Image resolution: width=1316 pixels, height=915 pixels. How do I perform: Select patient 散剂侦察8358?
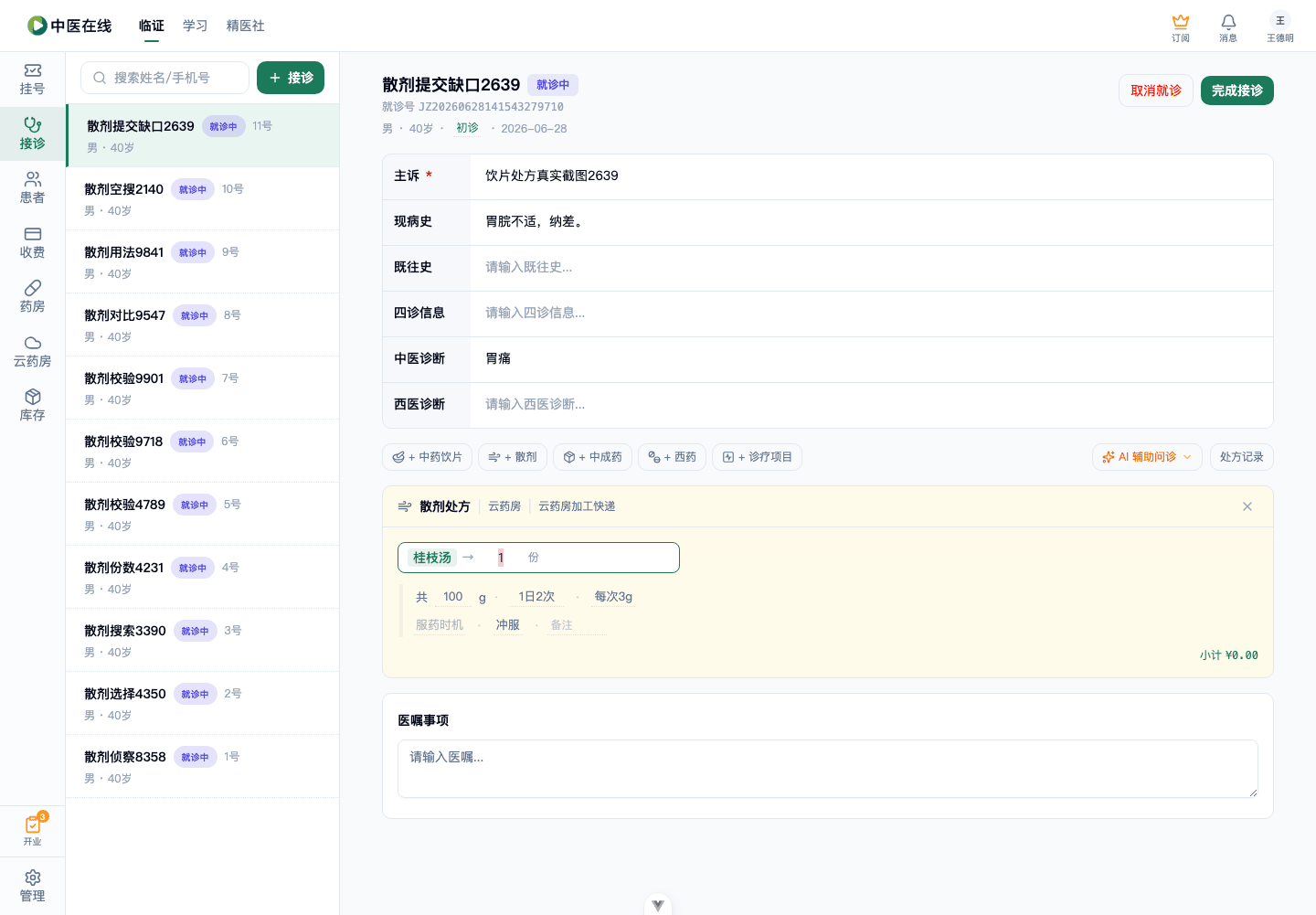click(203, 766)
